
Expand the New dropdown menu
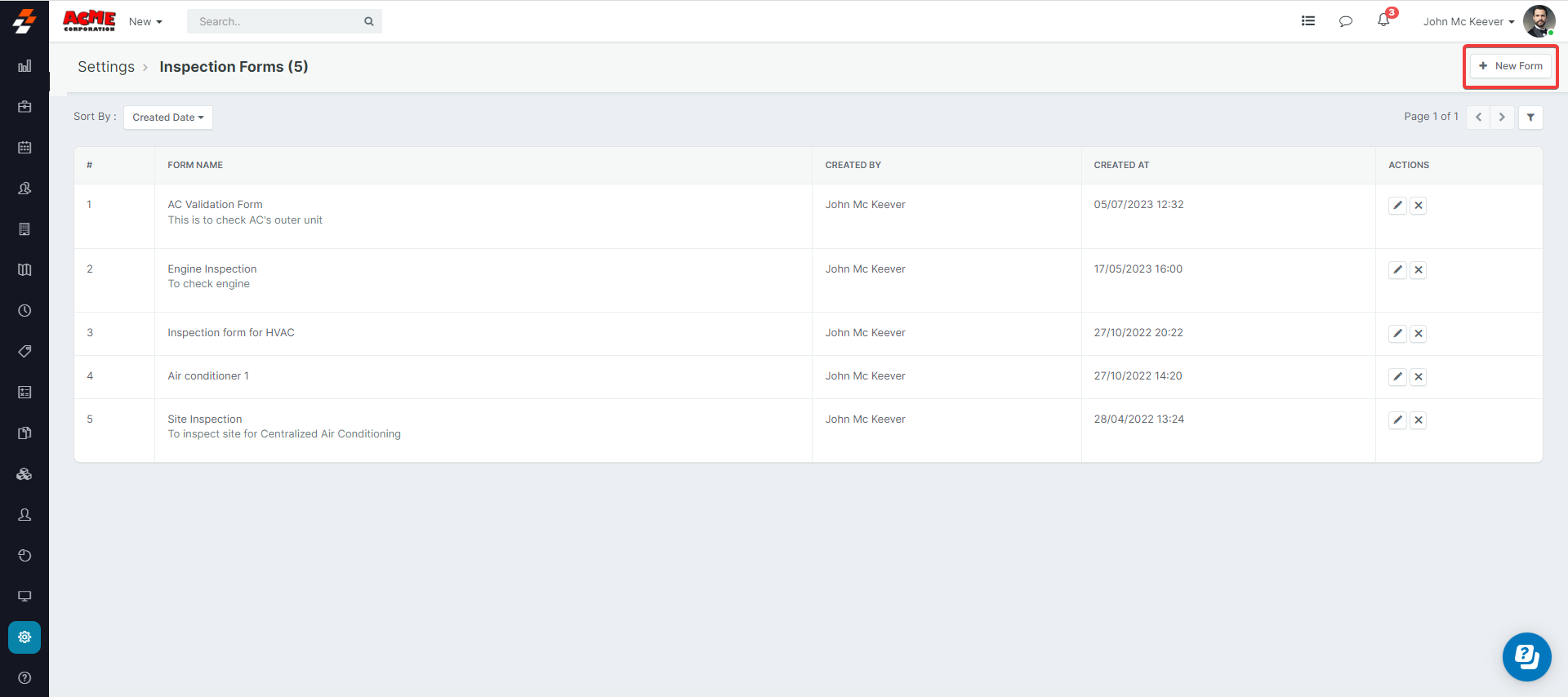[x=145, y=22]
